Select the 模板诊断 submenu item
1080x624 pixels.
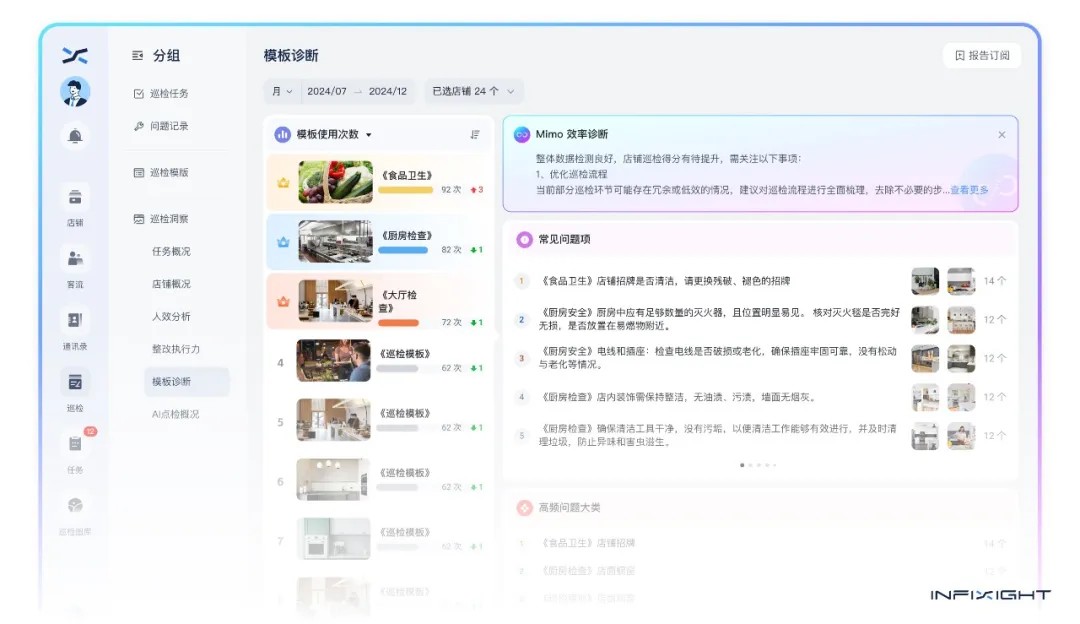(187, 382)
